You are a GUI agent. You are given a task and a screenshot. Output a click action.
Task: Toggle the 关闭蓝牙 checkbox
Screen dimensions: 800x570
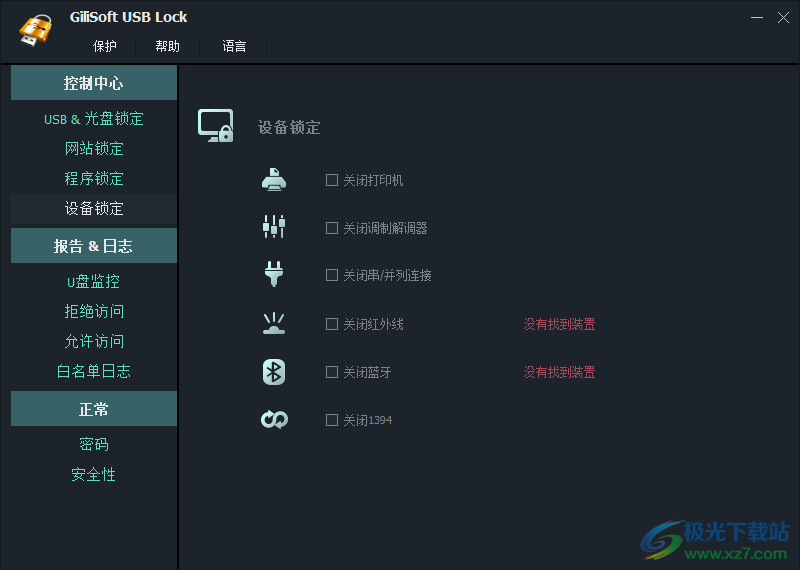tap(332, 372)
